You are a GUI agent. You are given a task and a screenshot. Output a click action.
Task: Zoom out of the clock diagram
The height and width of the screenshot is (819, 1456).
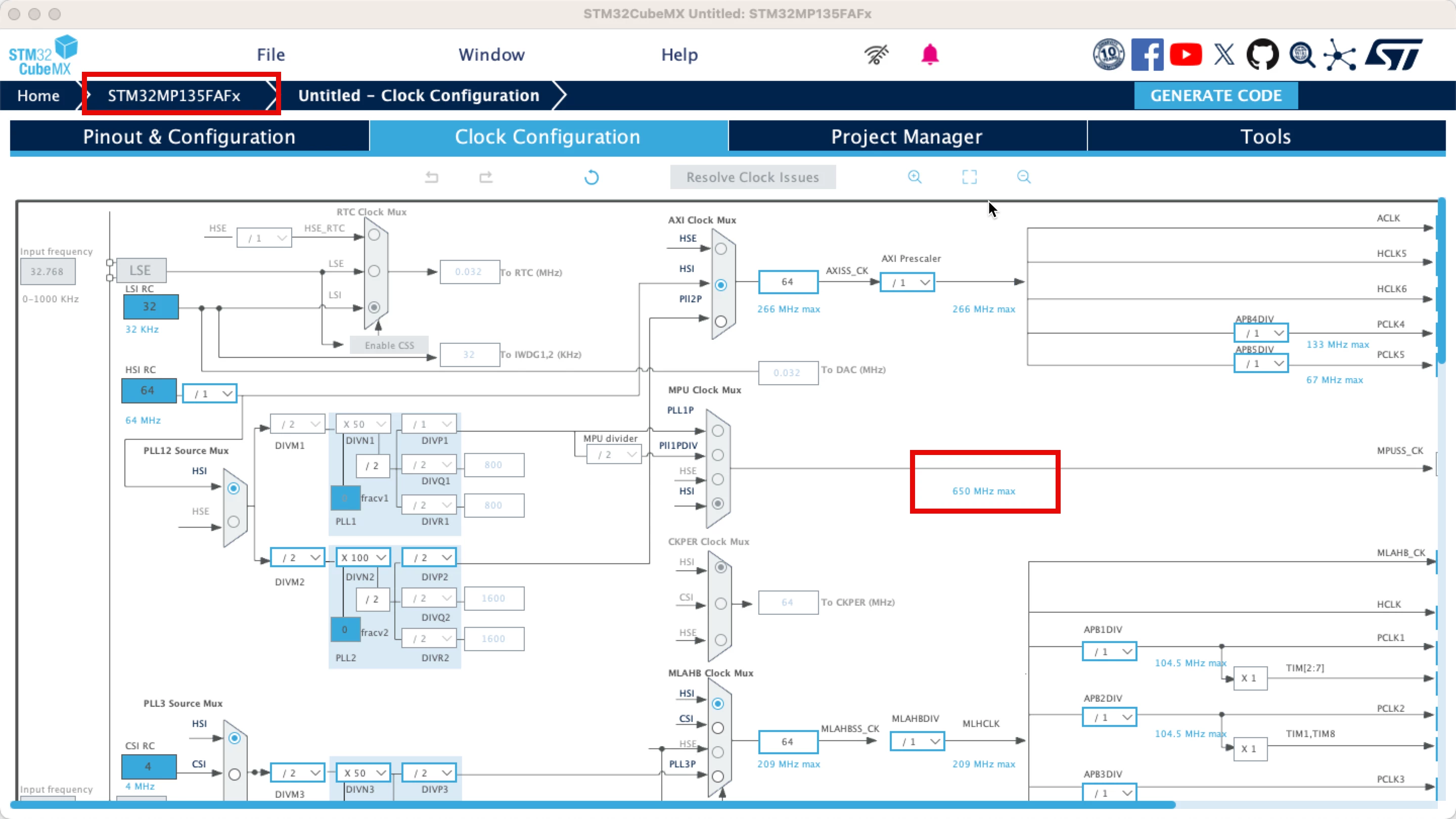(1024, 177)
